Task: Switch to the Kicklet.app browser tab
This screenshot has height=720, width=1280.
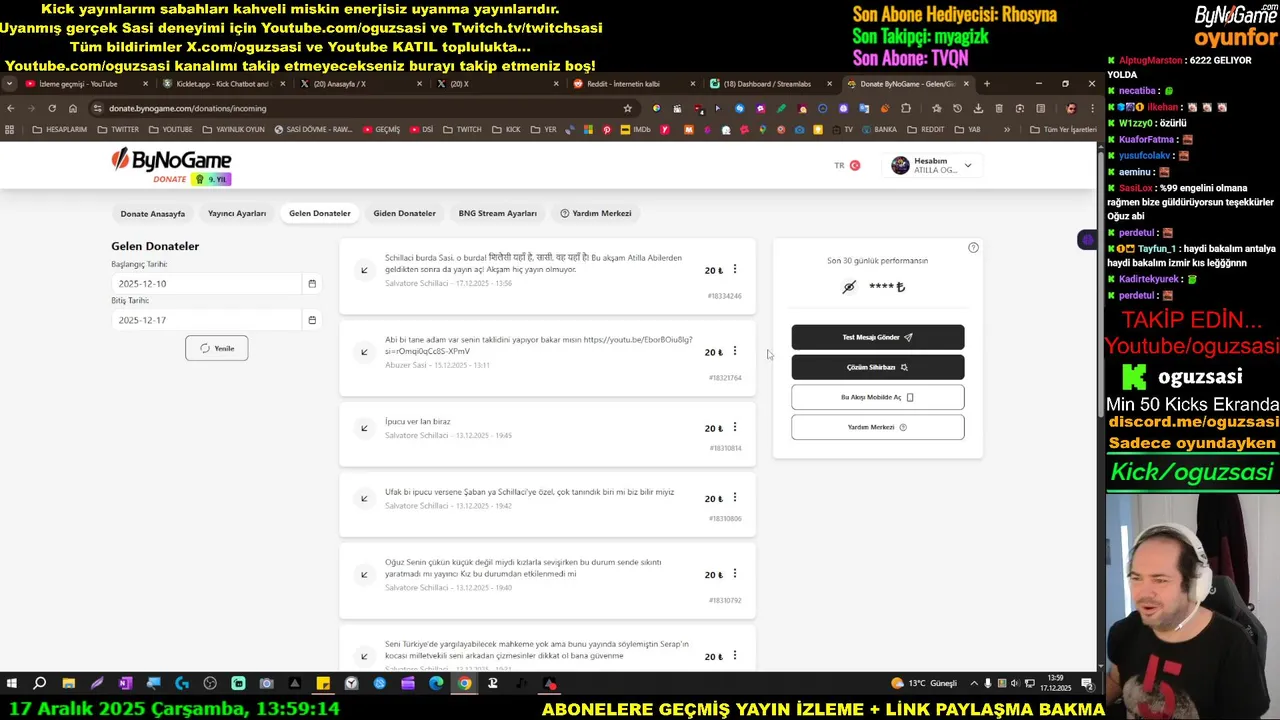Action: (x=222, y=84)
